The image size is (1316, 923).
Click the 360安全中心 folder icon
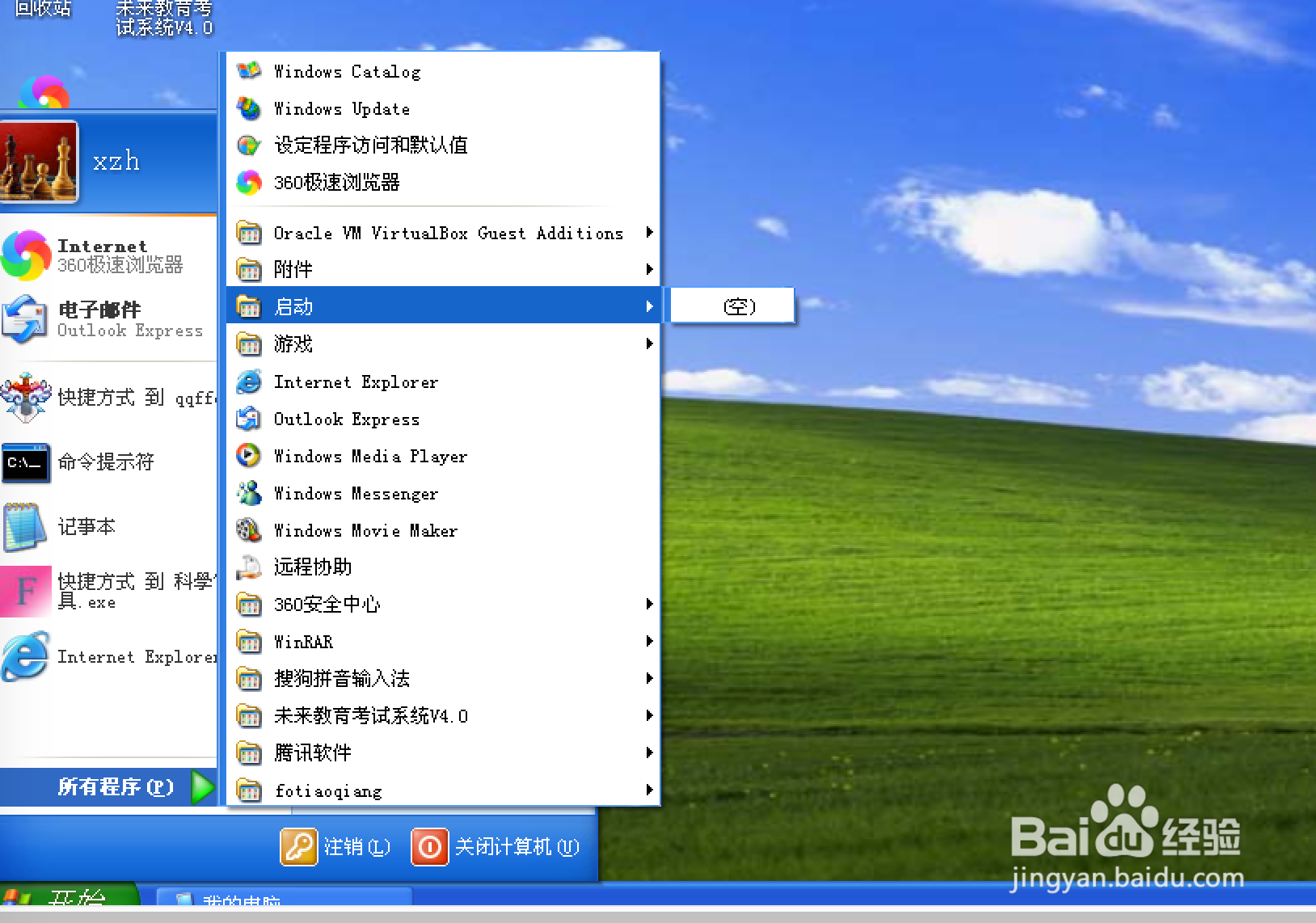coord(249,605)
